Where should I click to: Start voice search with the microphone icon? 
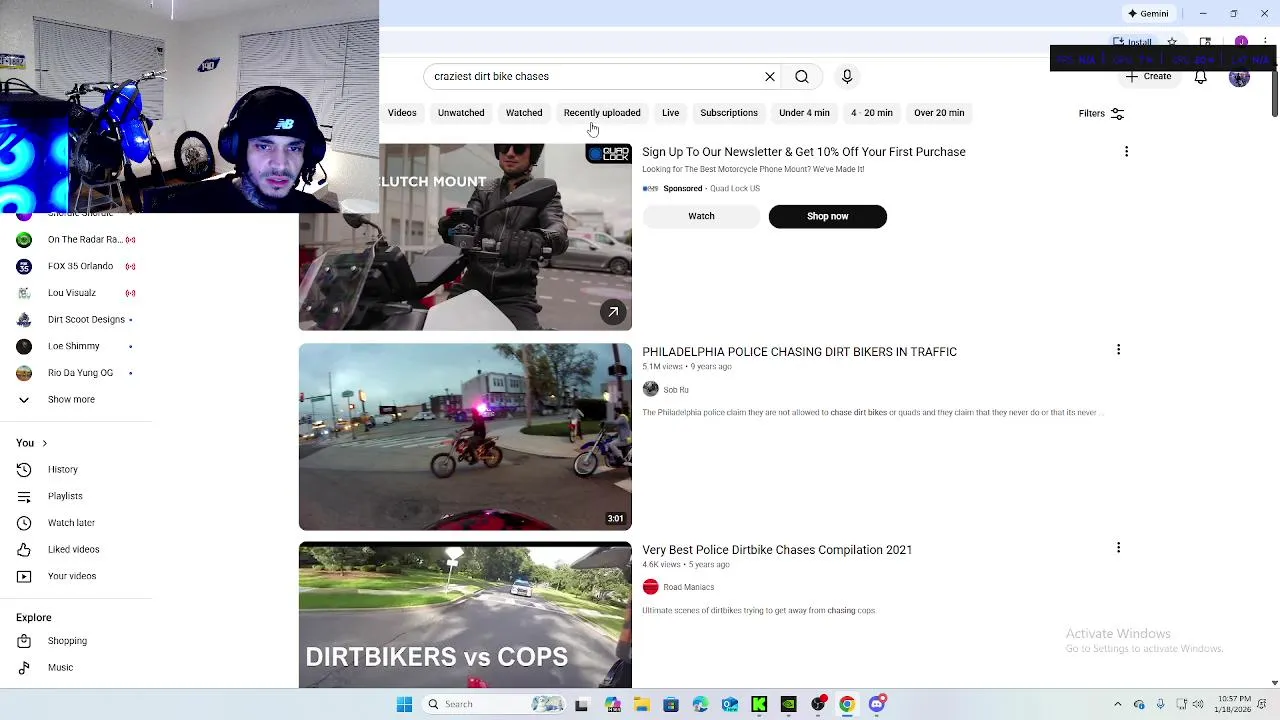(847, 77)
